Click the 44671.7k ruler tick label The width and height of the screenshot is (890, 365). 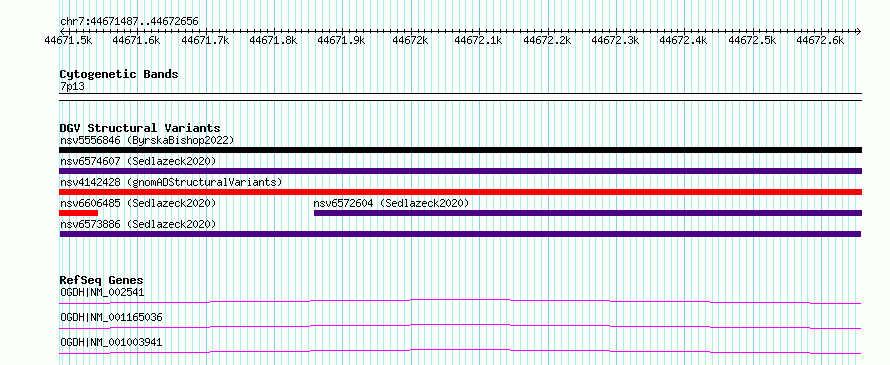tap(205, 40)
